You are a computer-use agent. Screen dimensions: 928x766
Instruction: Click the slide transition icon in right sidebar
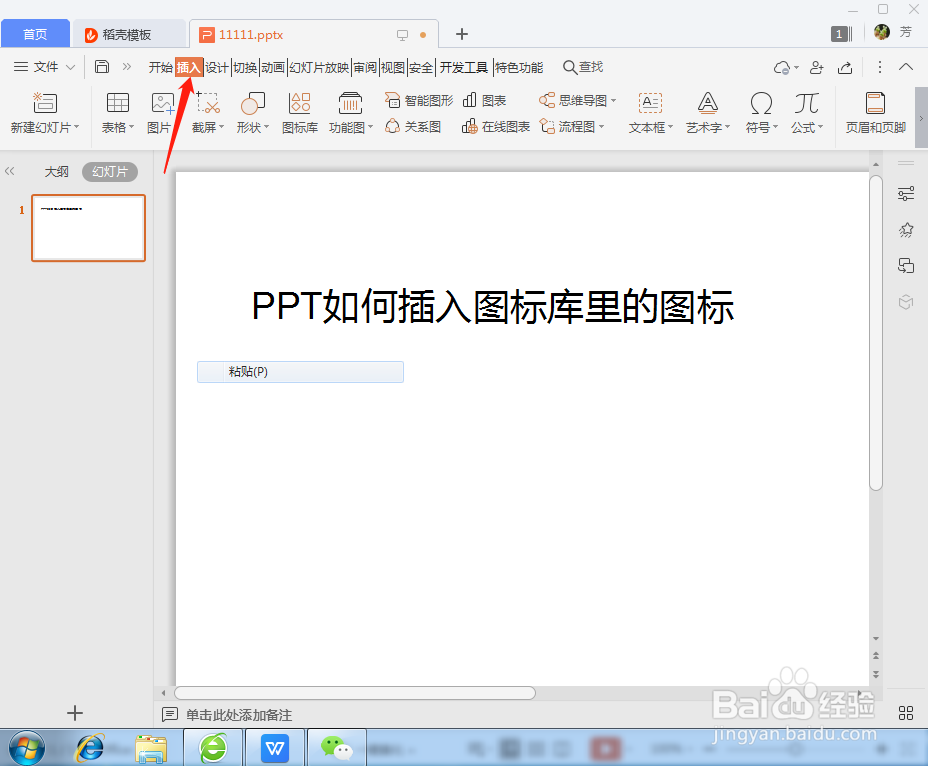click(906, 265)
